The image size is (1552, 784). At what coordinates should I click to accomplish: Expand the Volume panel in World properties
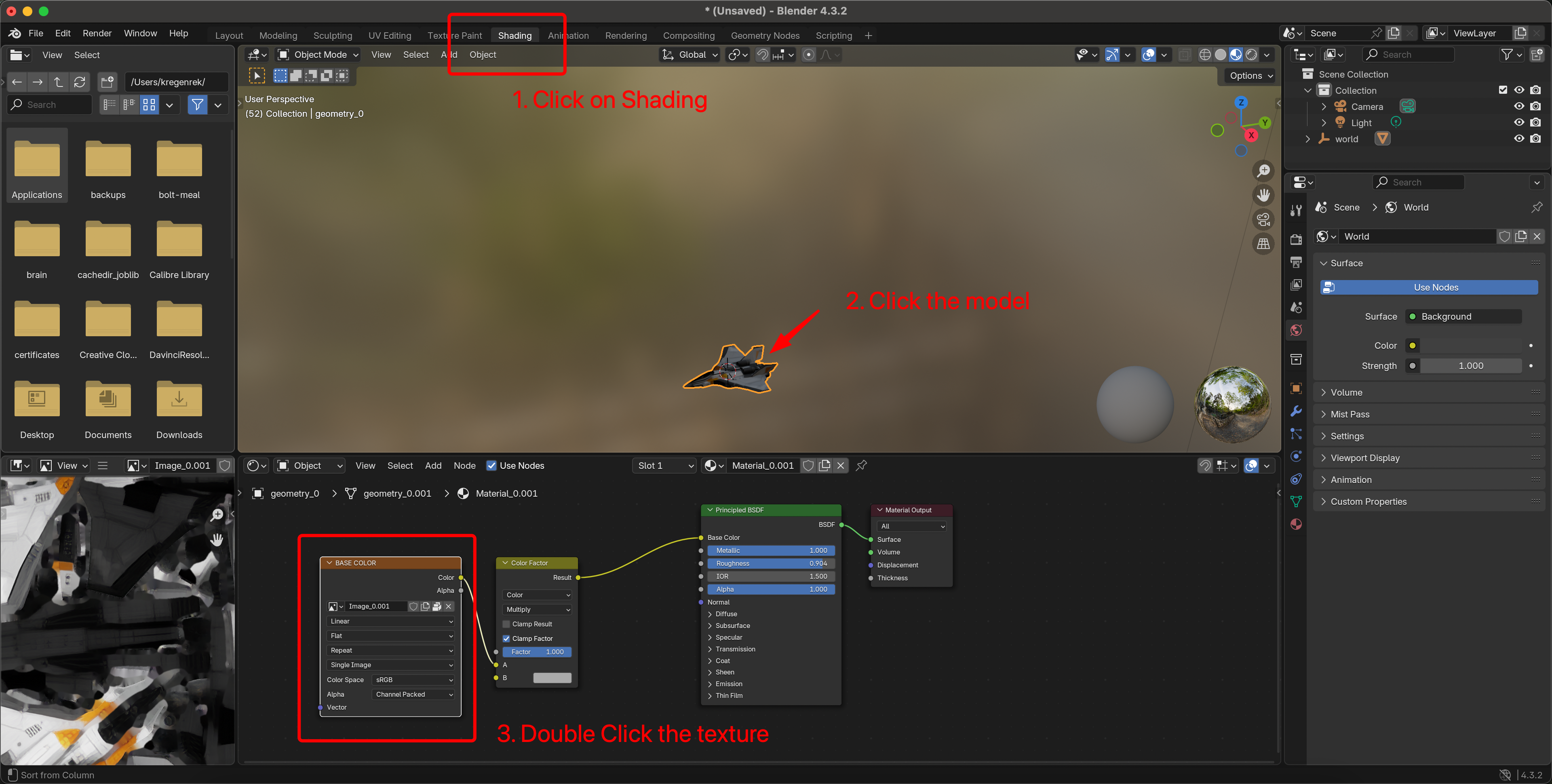click(1346, 392)
